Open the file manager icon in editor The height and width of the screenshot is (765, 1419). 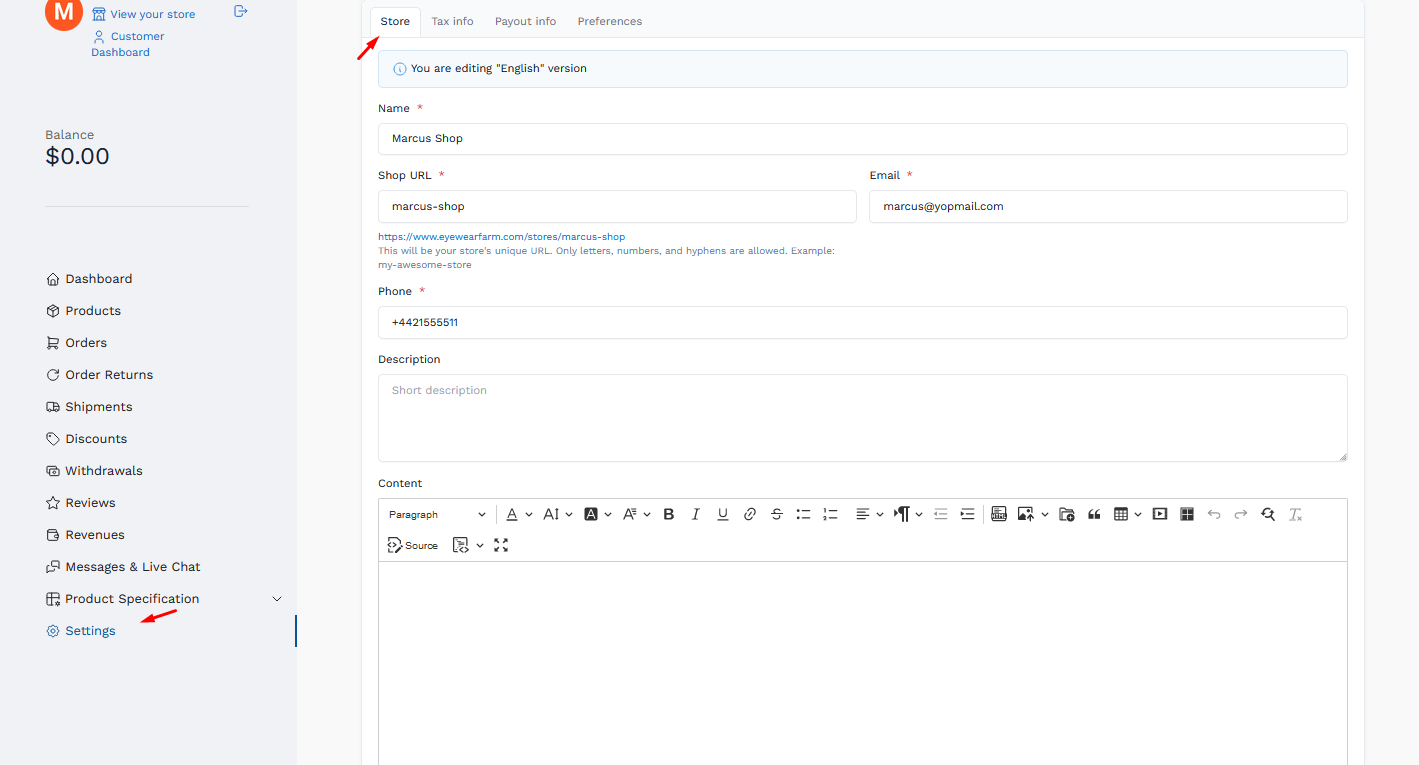coord(1067,514)
